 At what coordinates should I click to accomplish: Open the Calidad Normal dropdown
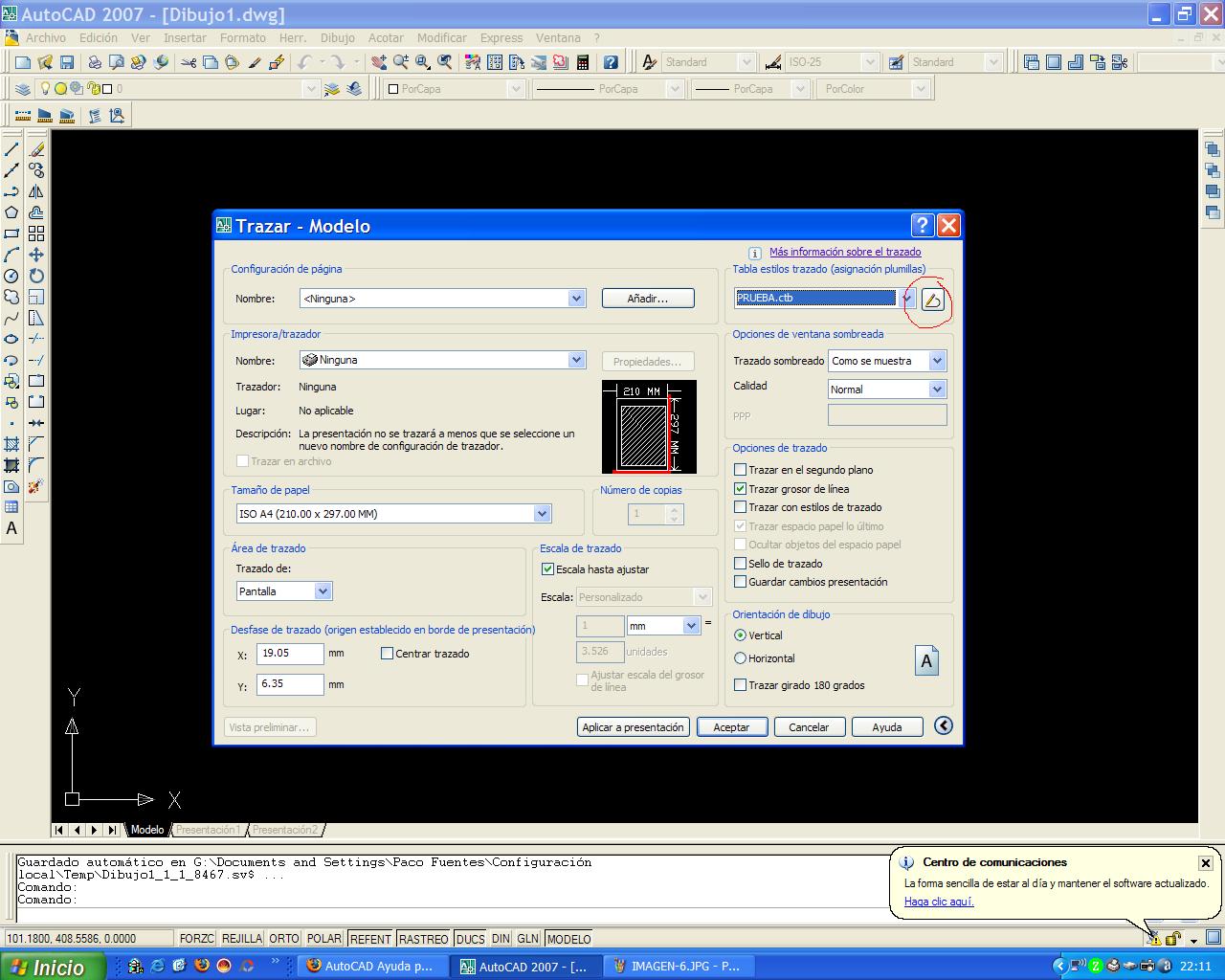(937, 390)
